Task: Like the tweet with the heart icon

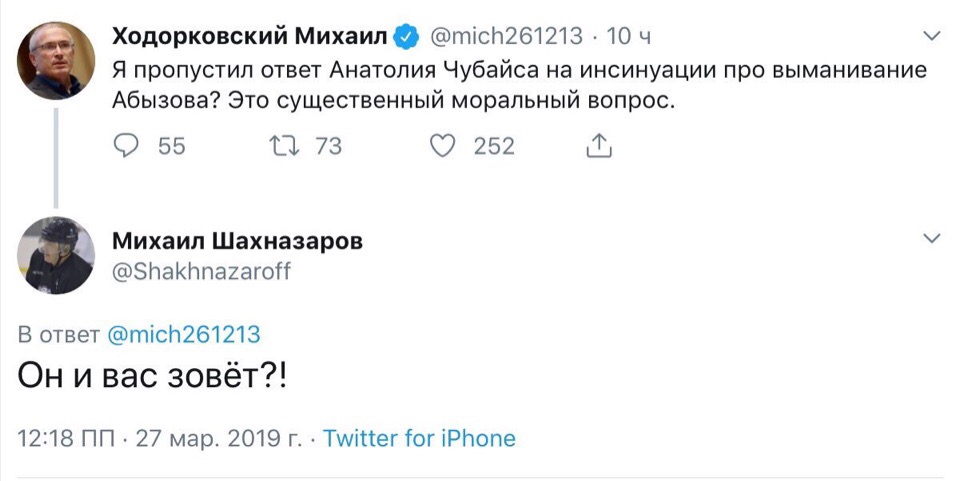Action: pos(441,146)
